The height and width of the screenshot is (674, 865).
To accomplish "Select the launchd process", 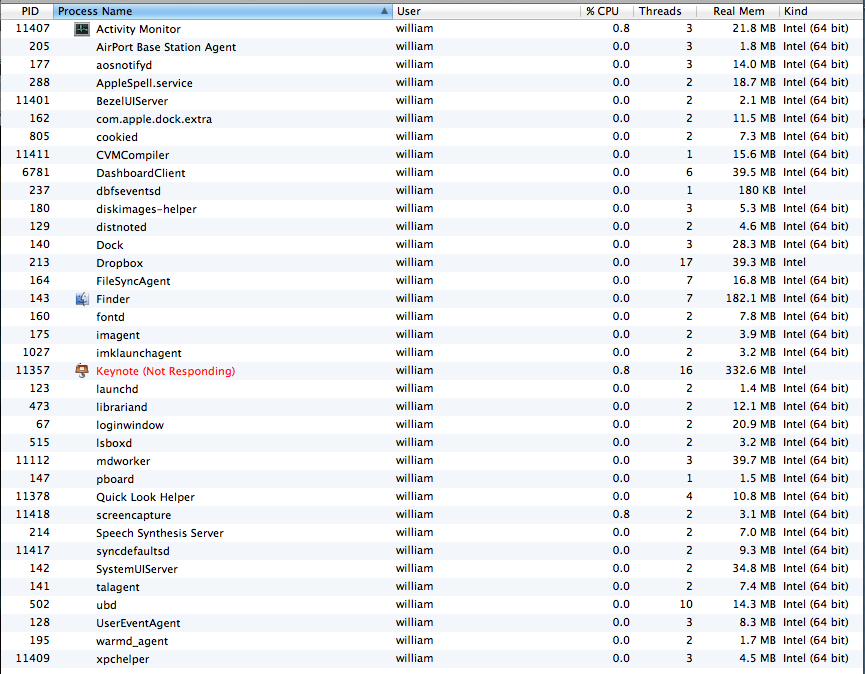I will (117, 389).
